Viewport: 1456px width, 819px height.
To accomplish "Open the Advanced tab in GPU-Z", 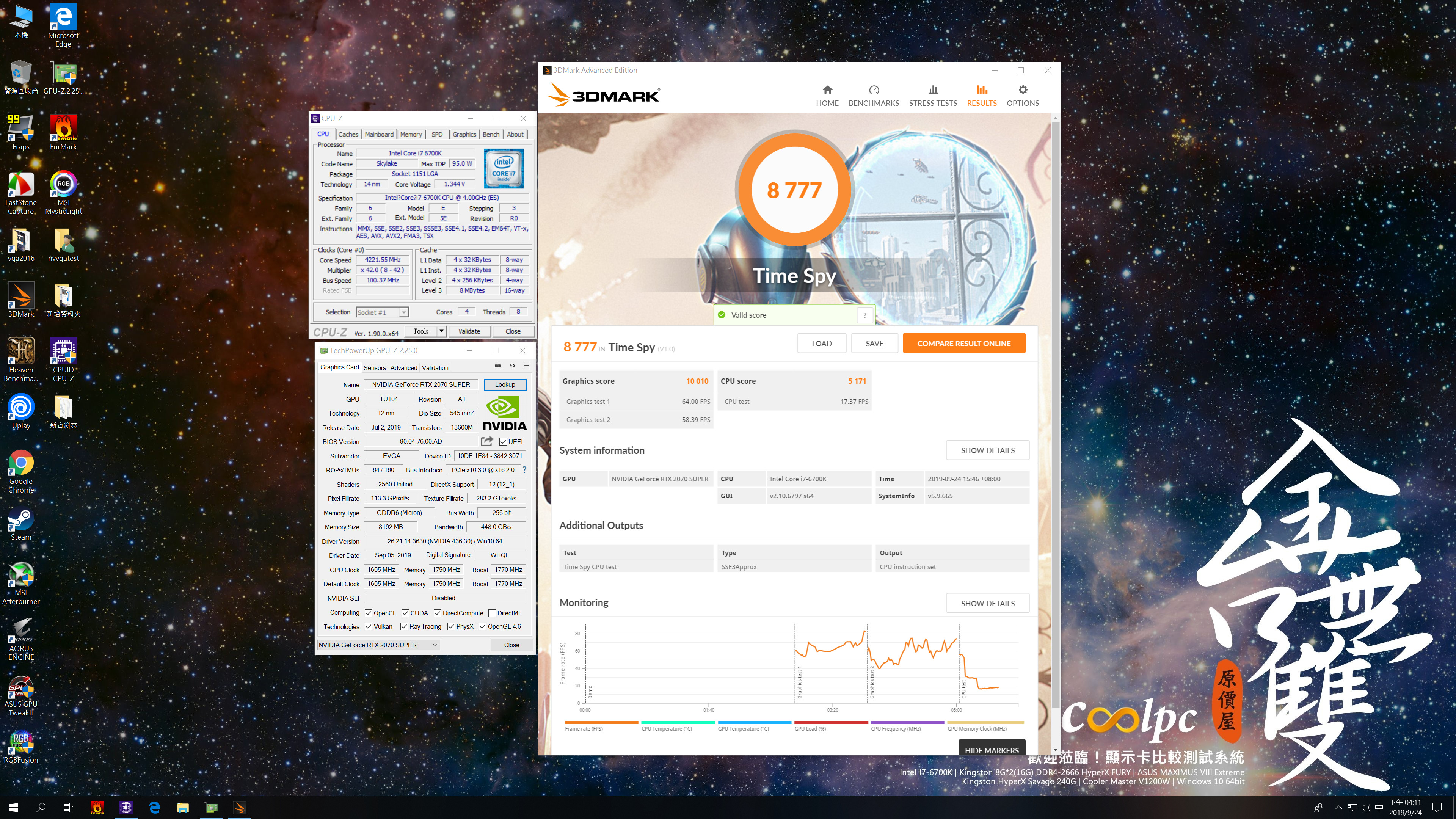I will click(403, 367).
